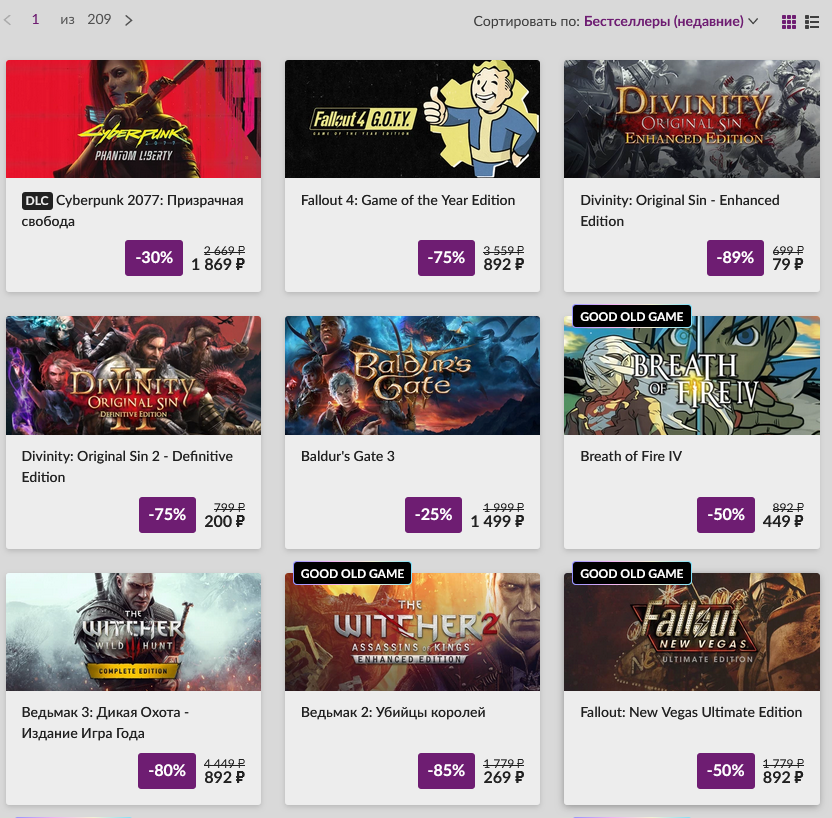Open Fallout: New Vegas Ultimate Edition title
Viewport: 832px width, 818px height.
[x=691, y=713]
